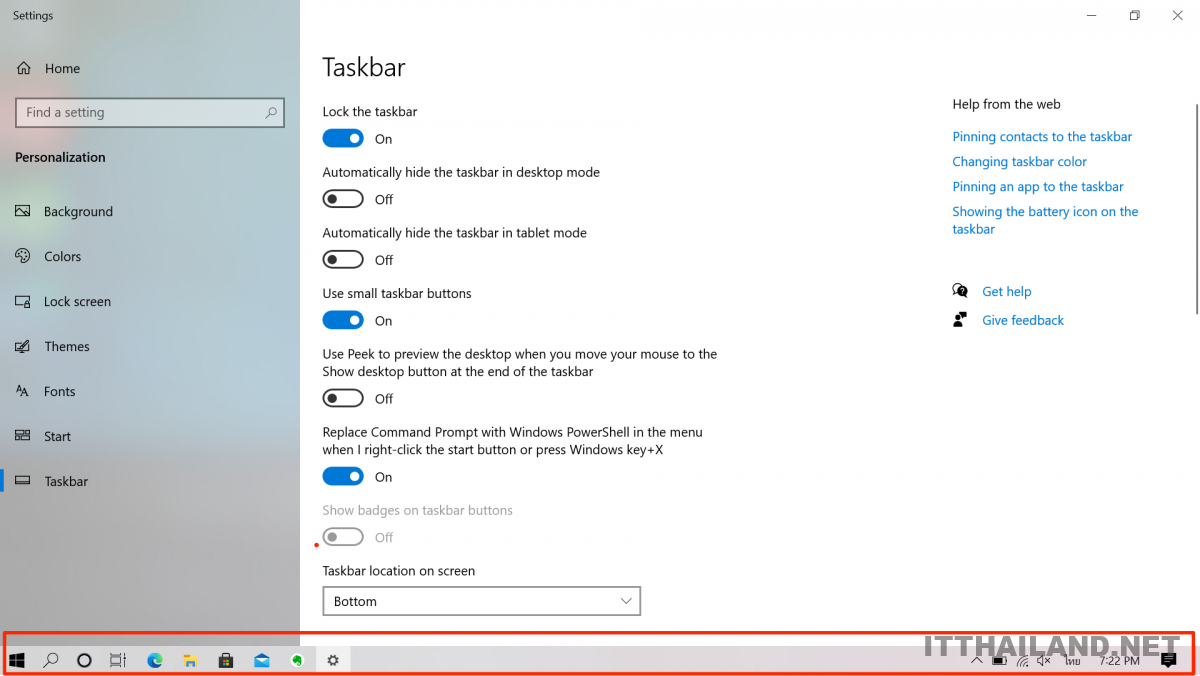Disable Replace Command Prompt with PowerShell
The width and height of the screenshot is (1200, 676).
pyautogui.click(x=343, y=476)
